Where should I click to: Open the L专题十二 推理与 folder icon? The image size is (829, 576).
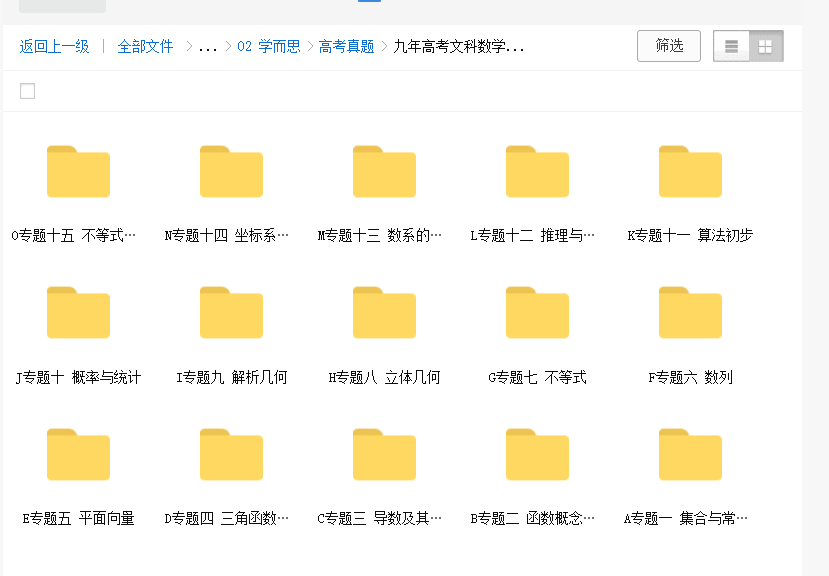point(537,171)
